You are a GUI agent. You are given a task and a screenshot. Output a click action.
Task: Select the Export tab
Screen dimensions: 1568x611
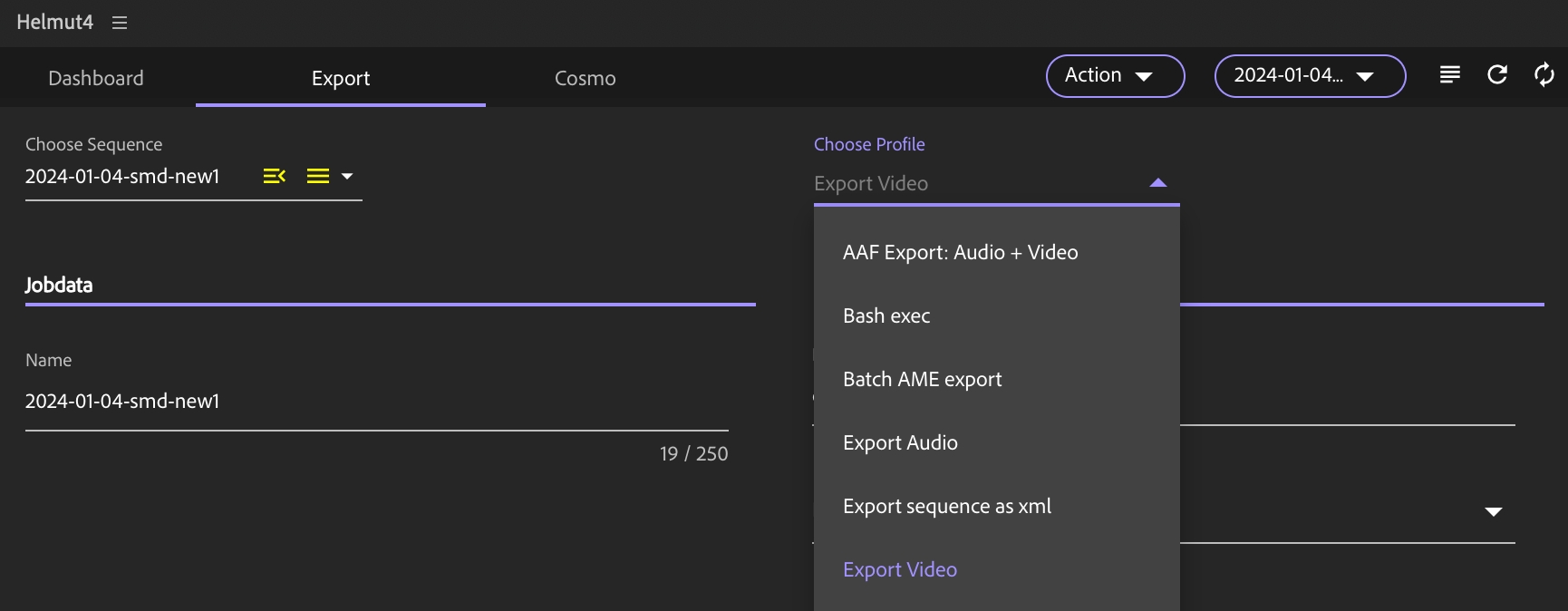pos(341,79)
